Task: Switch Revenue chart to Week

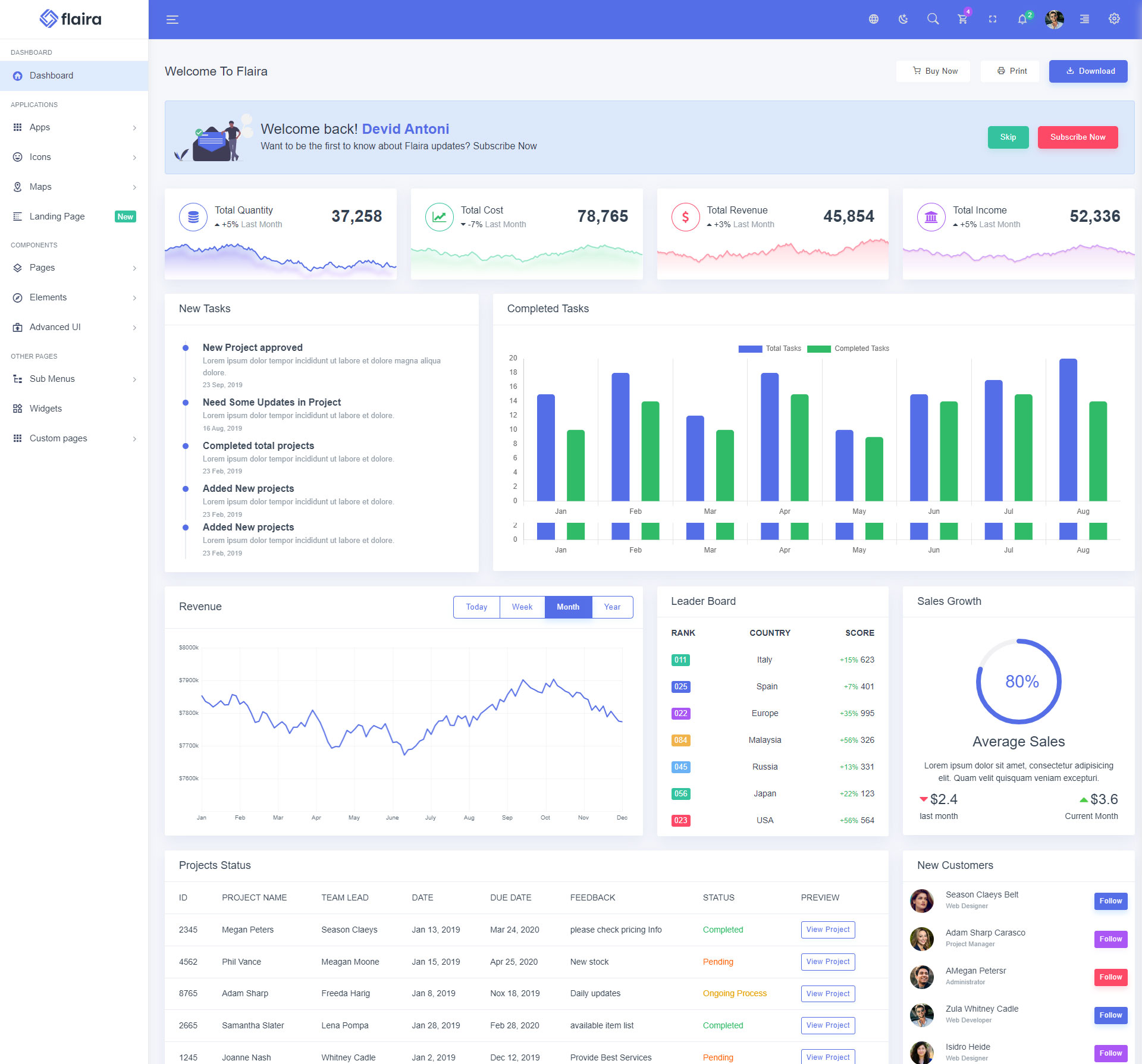Action: click(x=522, y=607)
